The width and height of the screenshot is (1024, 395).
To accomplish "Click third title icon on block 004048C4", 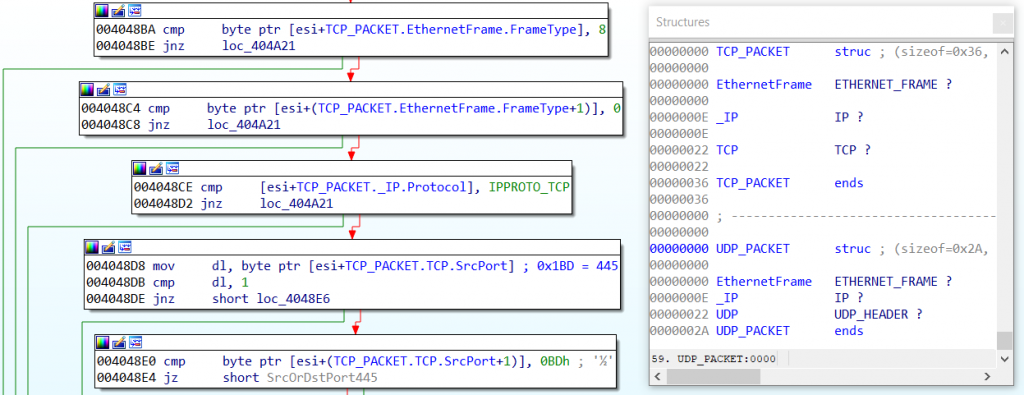I will (120, 89).
